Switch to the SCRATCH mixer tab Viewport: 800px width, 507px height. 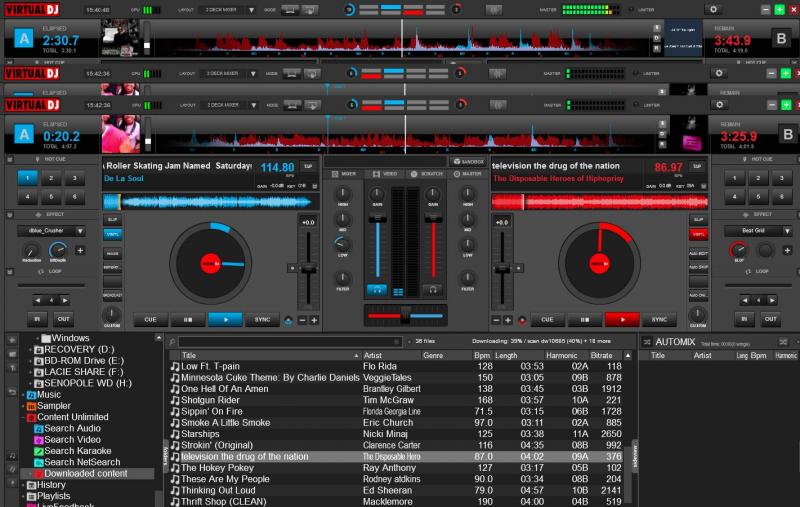click(x=428, y=174)
